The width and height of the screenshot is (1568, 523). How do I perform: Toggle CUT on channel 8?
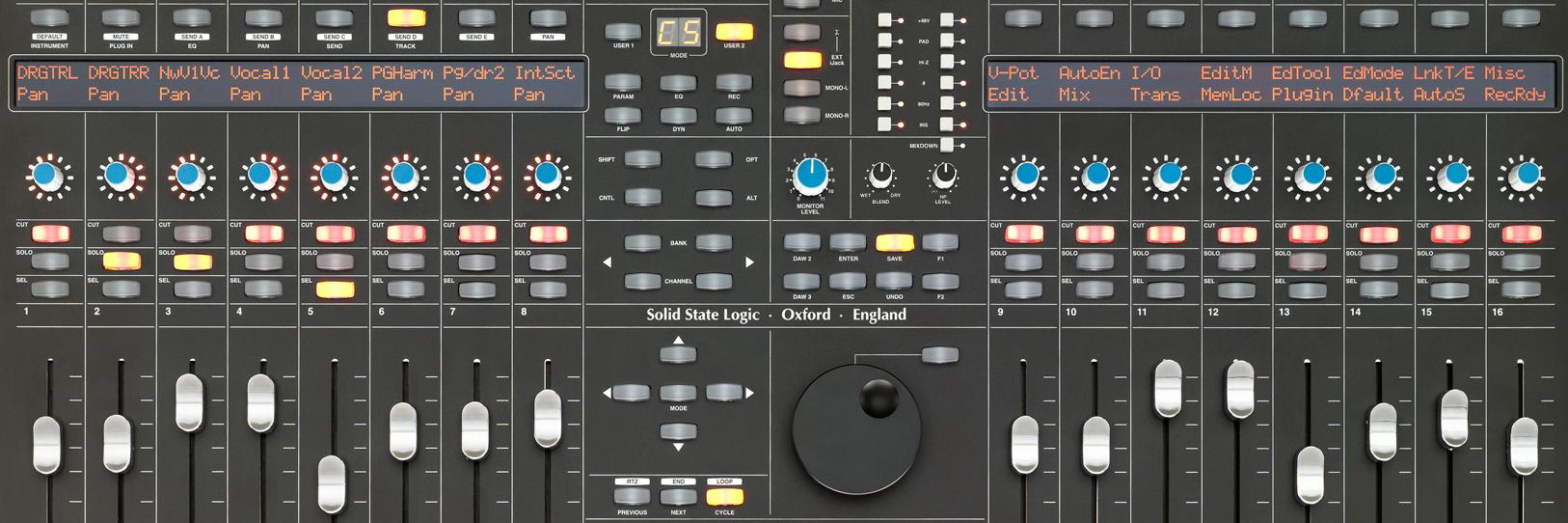(548, 234)
